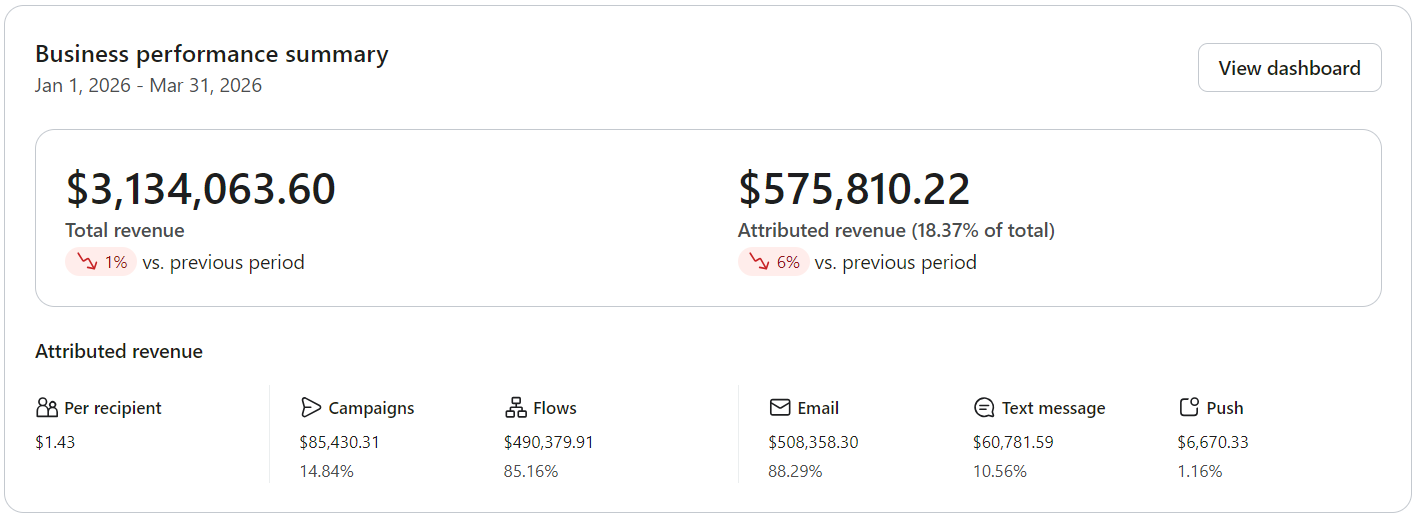Click the Per recipient people icon
The width and height of the screenshot is (1417, 518).
(47, 408)
